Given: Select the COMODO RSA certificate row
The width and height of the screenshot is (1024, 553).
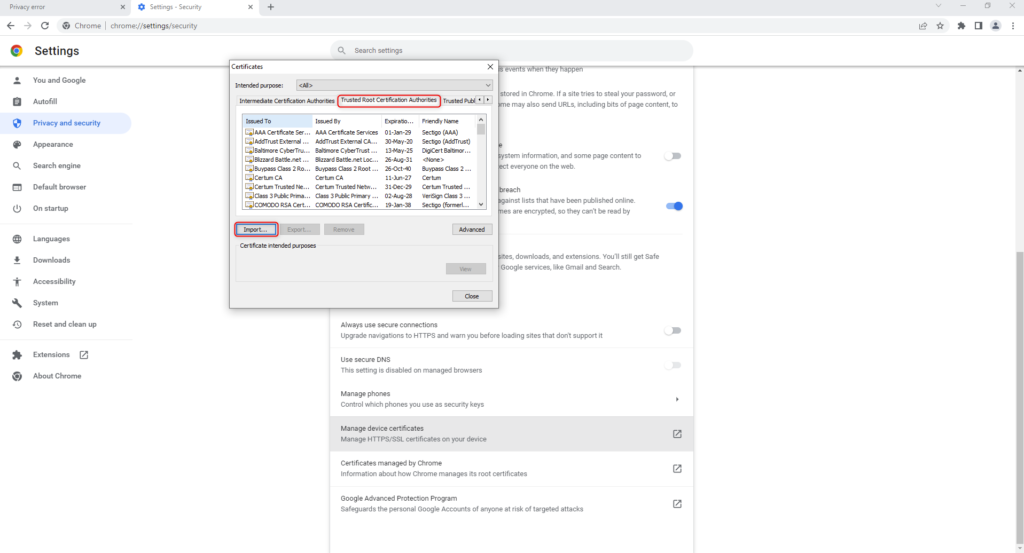Looking at the screenshot, I should [359, 204].
